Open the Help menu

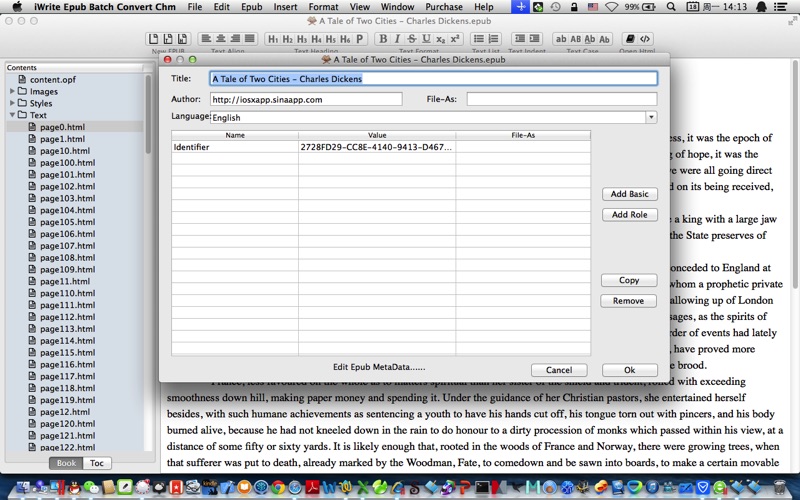(484, 7)
